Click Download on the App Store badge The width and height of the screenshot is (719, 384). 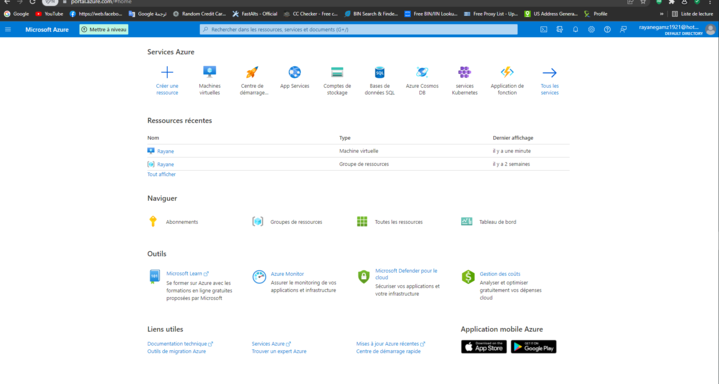tap(484, 347)
